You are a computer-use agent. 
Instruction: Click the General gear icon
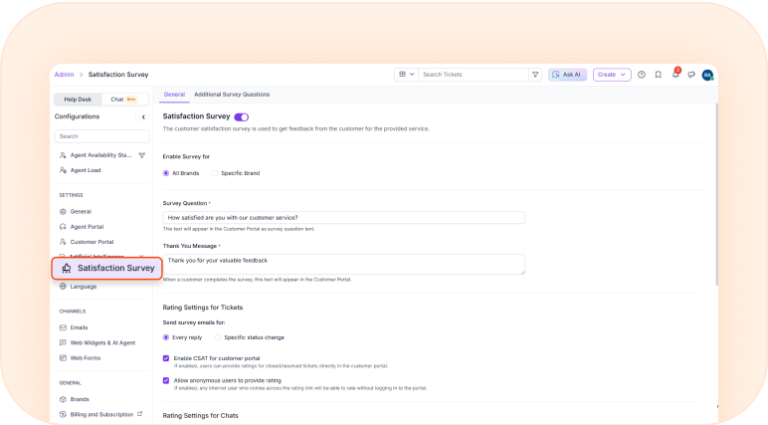(x=63, y=212)
